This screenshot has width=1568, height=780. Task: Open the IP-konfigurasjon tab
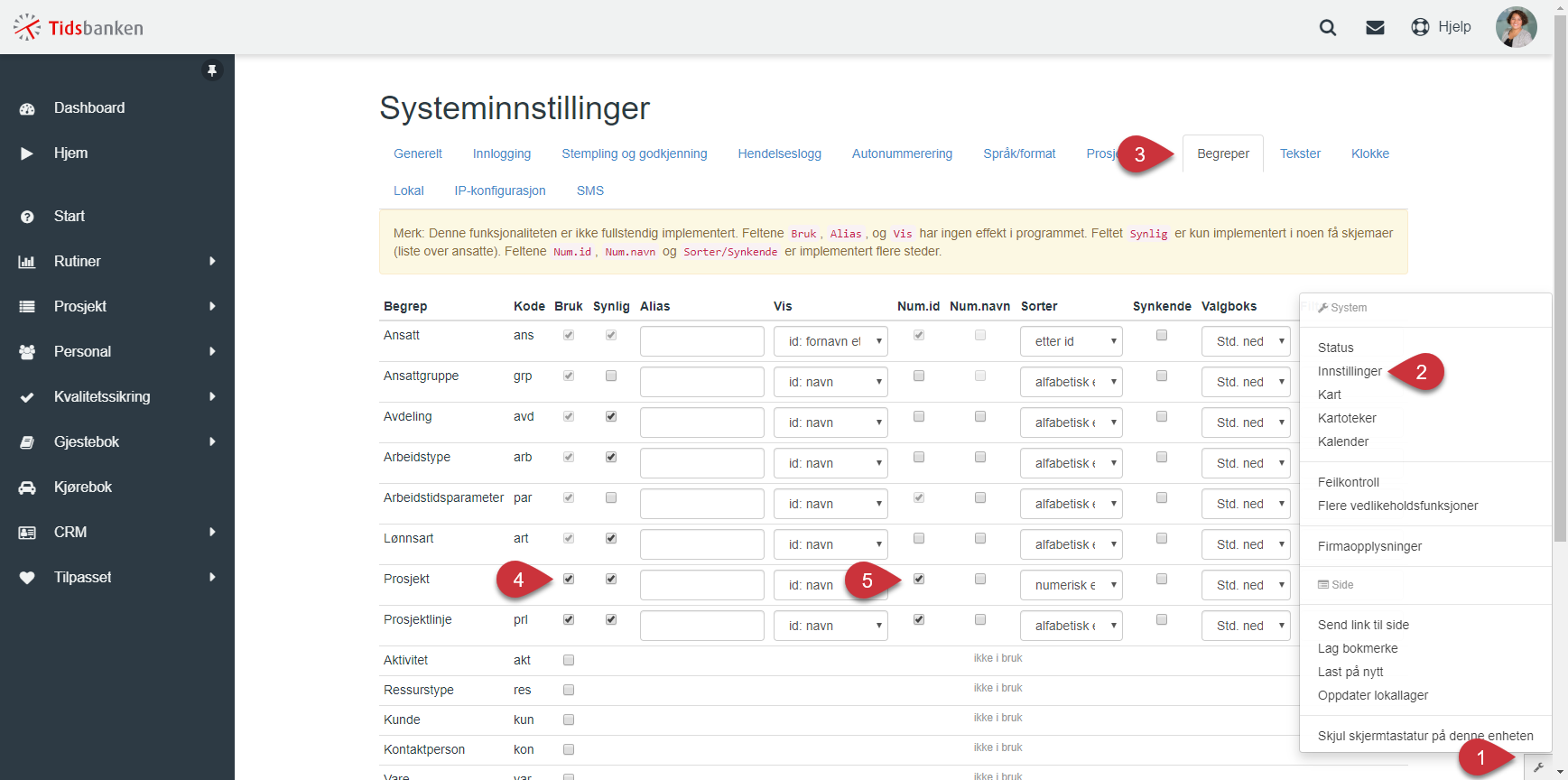click(x=500, y=190)
